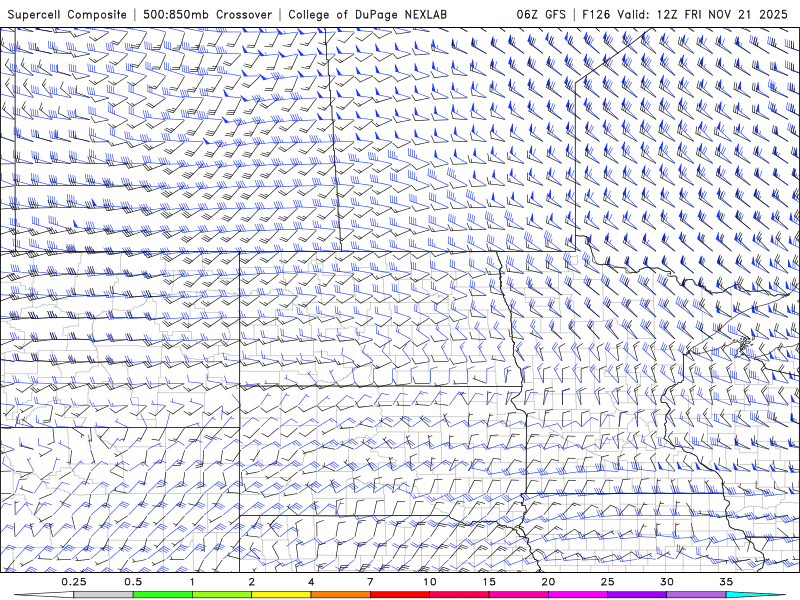Click the "06Z GFS" model run label
This screenshot has width=800, height=600.
541,15
